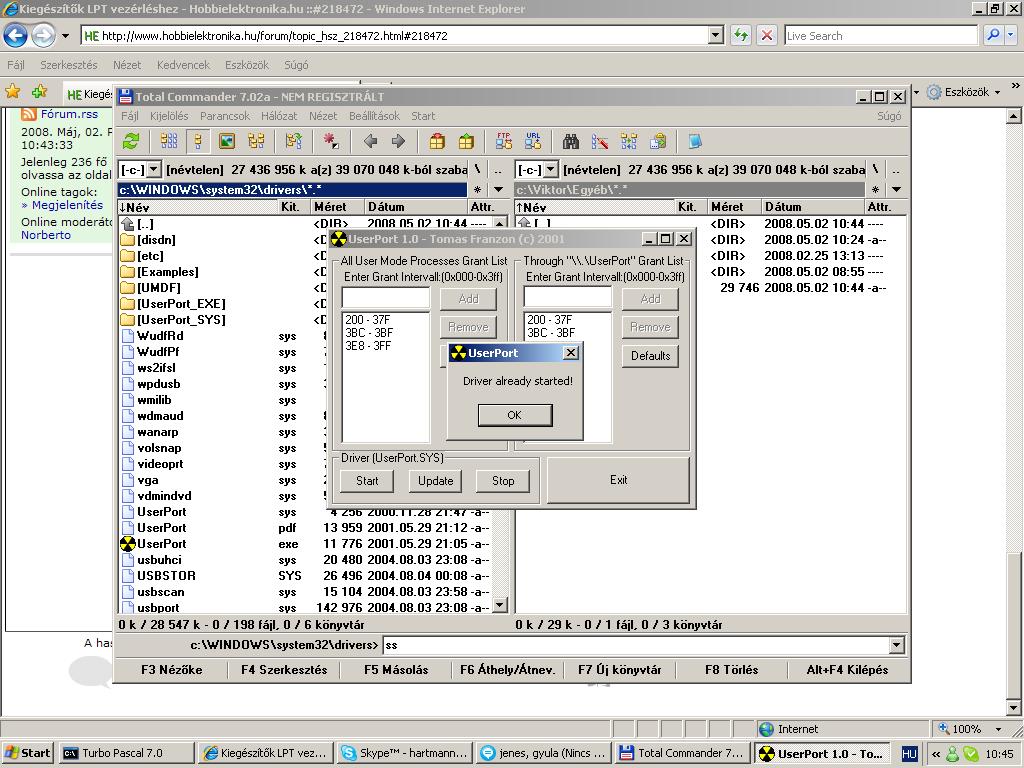Screen dimensions: 1024x768
Task: Open the Kedvencek menu in Internet Explorer
Action: click(x=184, y=65)
